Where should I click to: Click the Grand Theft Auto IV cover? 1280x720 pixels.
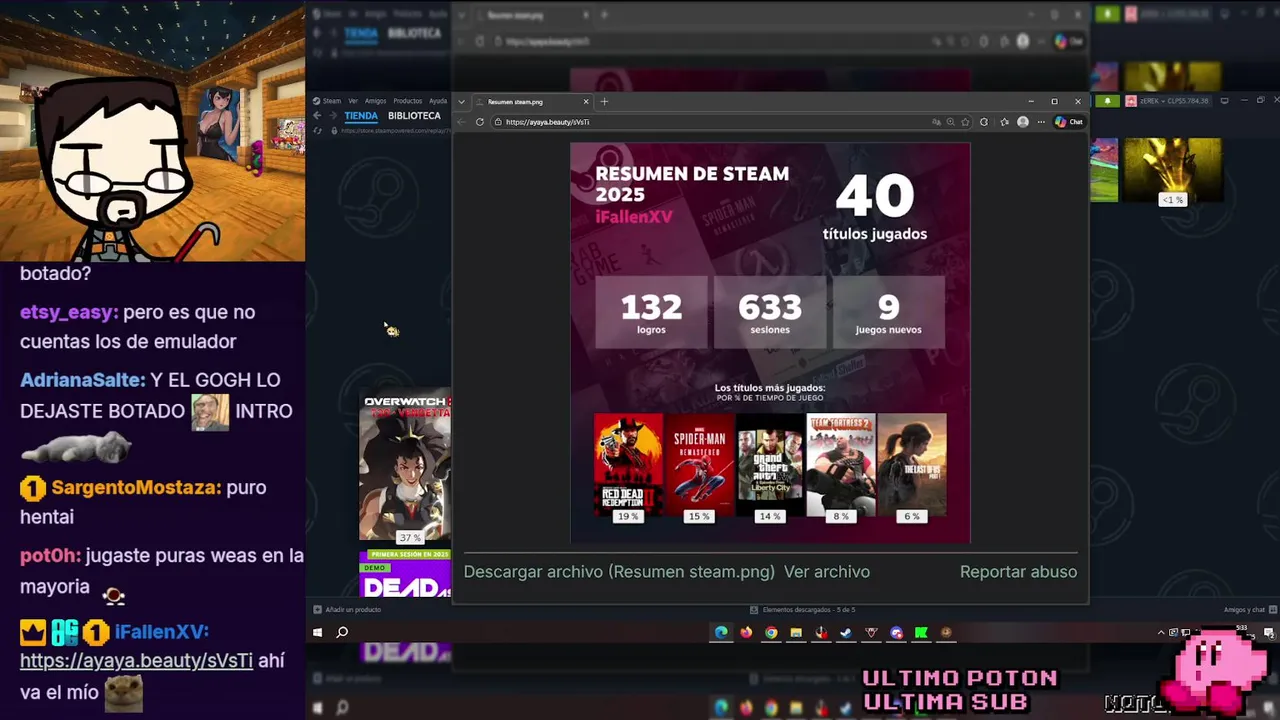(770, 465)
